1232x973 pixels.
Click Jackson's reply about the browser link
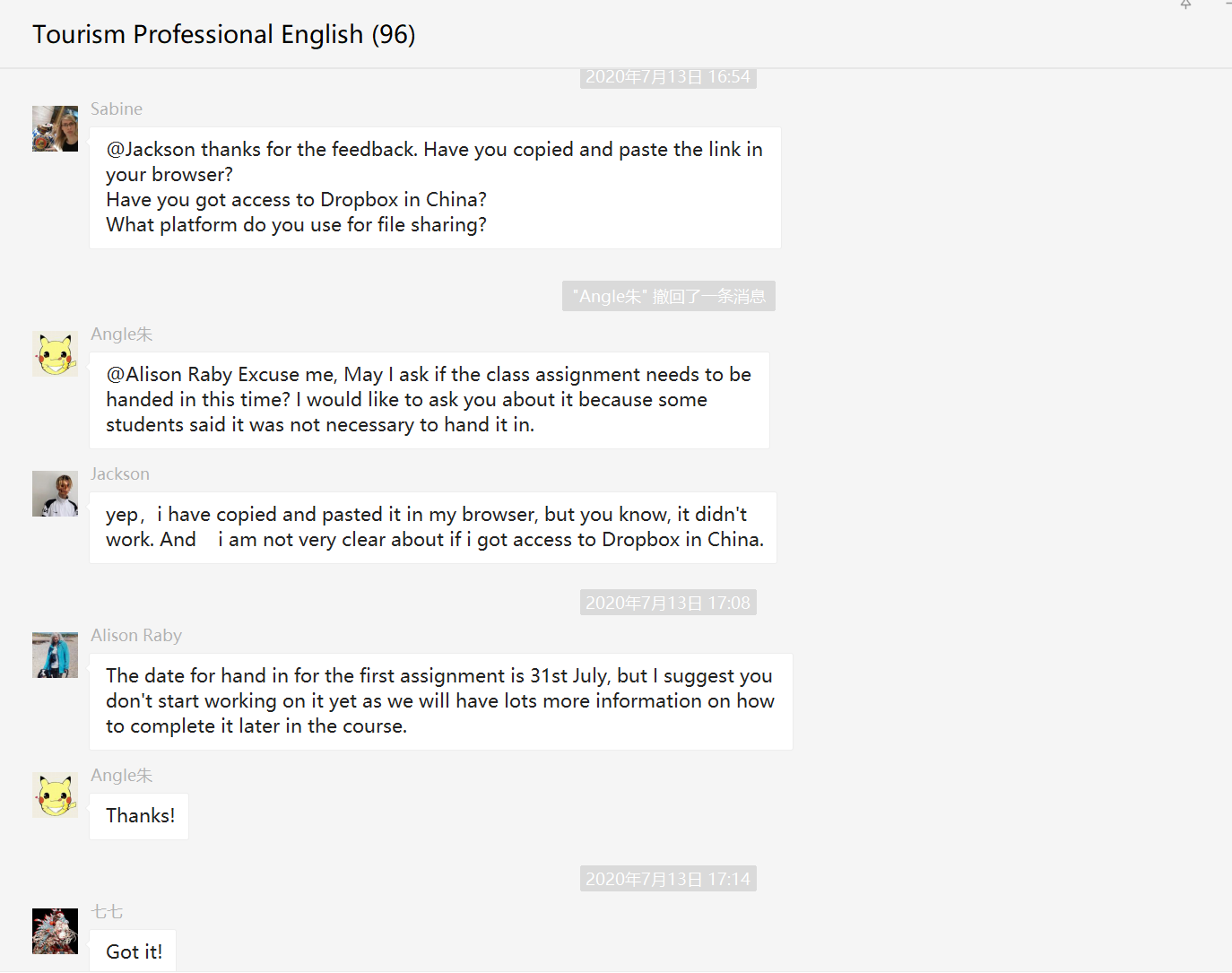pyautogui.click(x=432, y=527)
